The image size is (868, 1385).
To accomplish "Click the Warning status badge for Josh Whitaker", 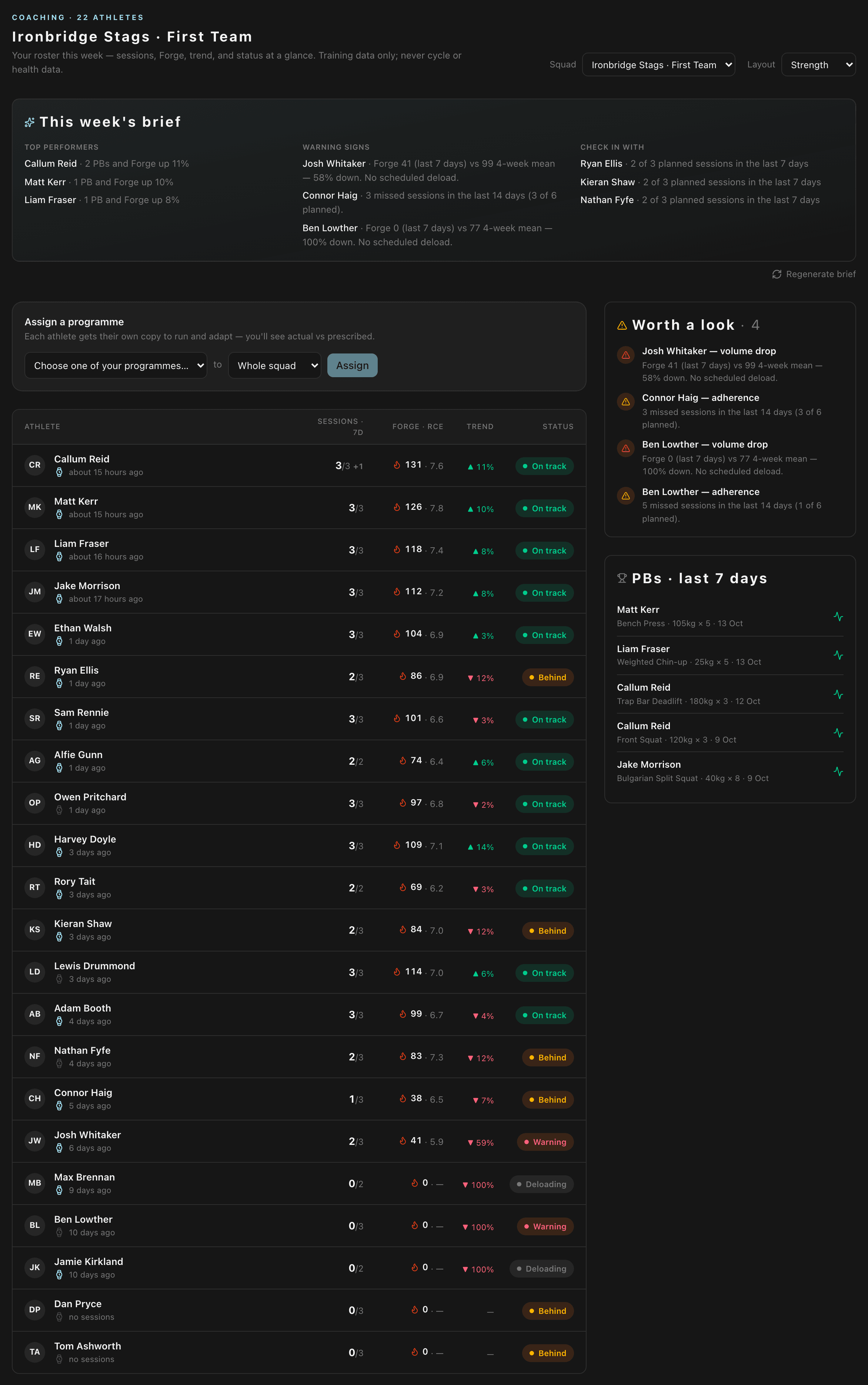I will (x=545, y=1142).
